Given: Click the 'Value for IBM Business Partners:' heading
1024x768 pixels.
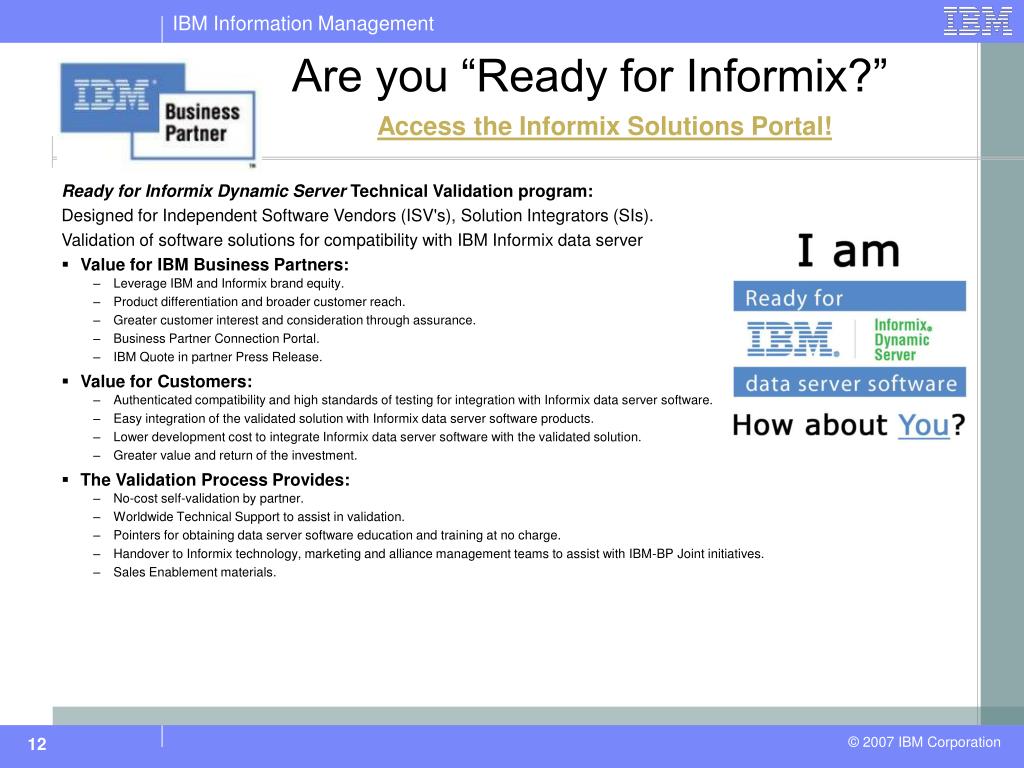Looking at the screenshot, I should click(214, 264).
